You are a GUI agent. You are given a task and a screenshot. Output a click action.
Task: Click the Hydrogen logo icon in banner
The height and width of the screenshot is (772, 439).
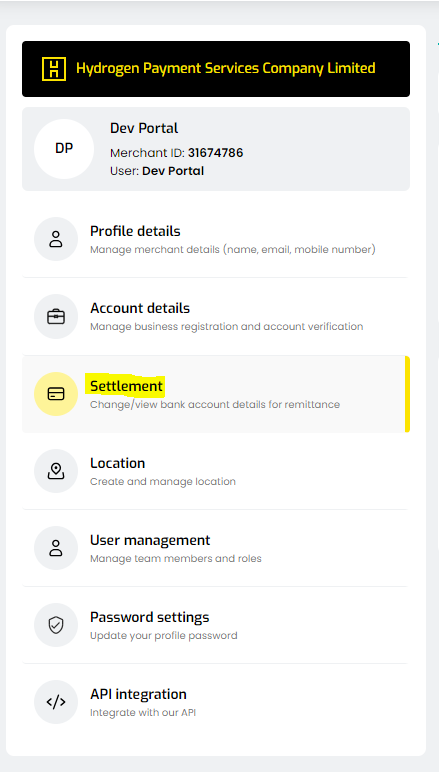[53, 69]
